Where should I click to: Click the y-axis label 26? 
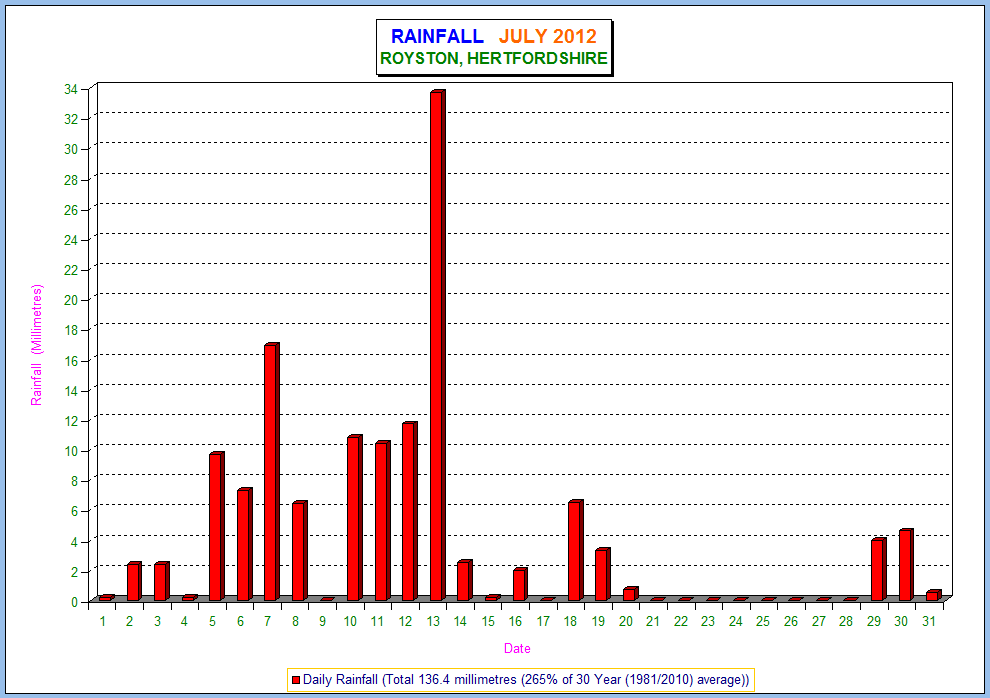click(x=71, y=210)
